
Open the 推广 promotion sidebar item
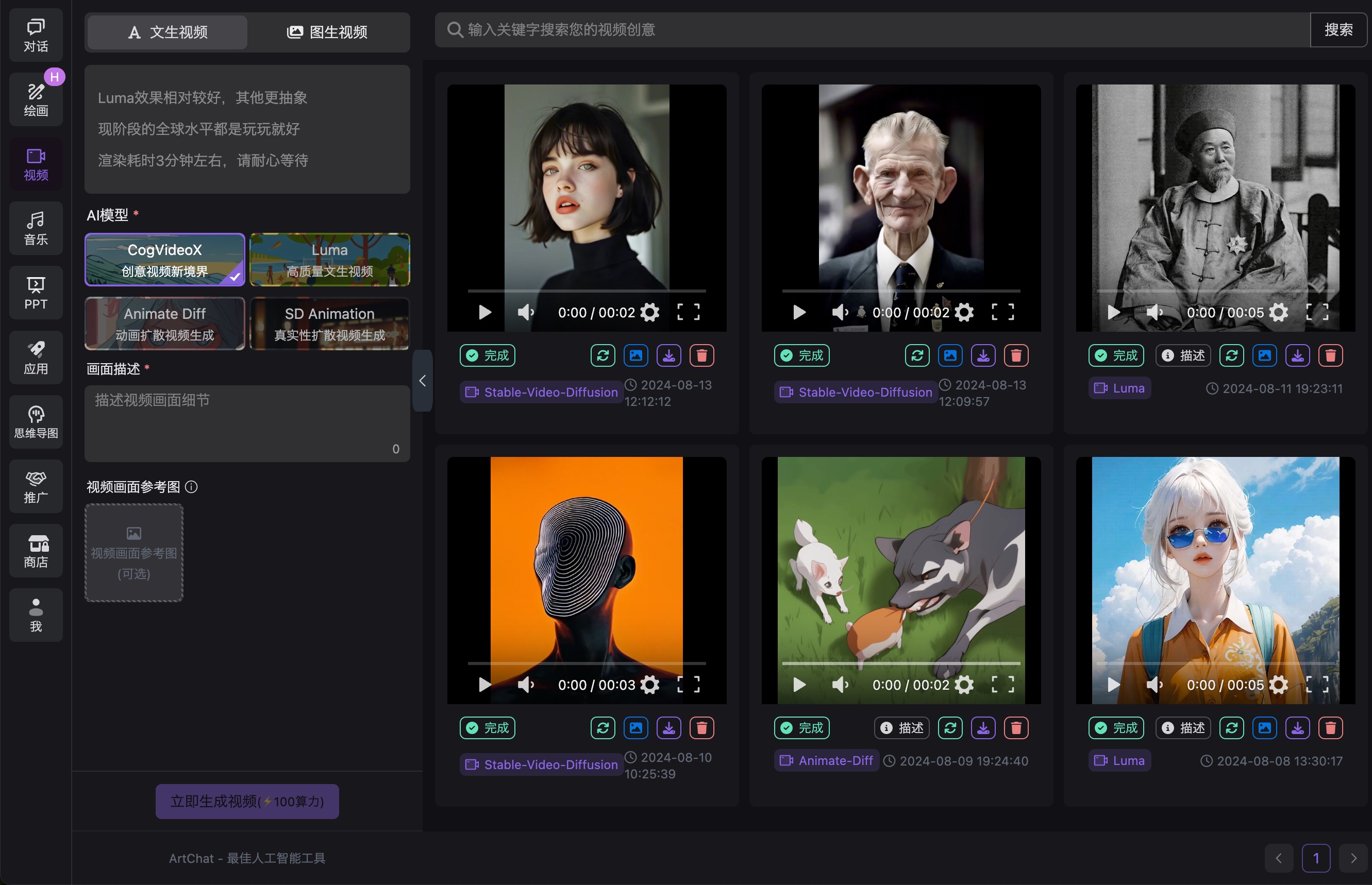[x=36, y=486]
